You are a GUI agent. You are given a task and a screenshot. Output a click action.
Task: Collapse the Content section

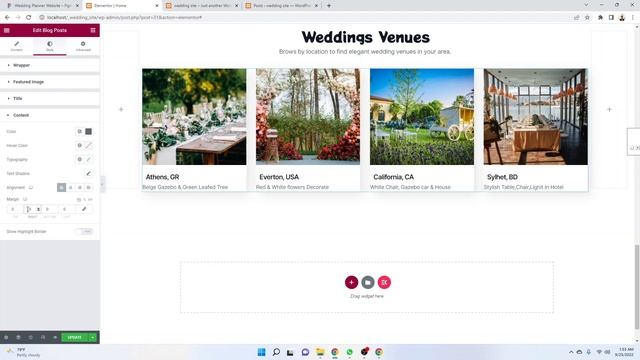(x=50, y=116)
